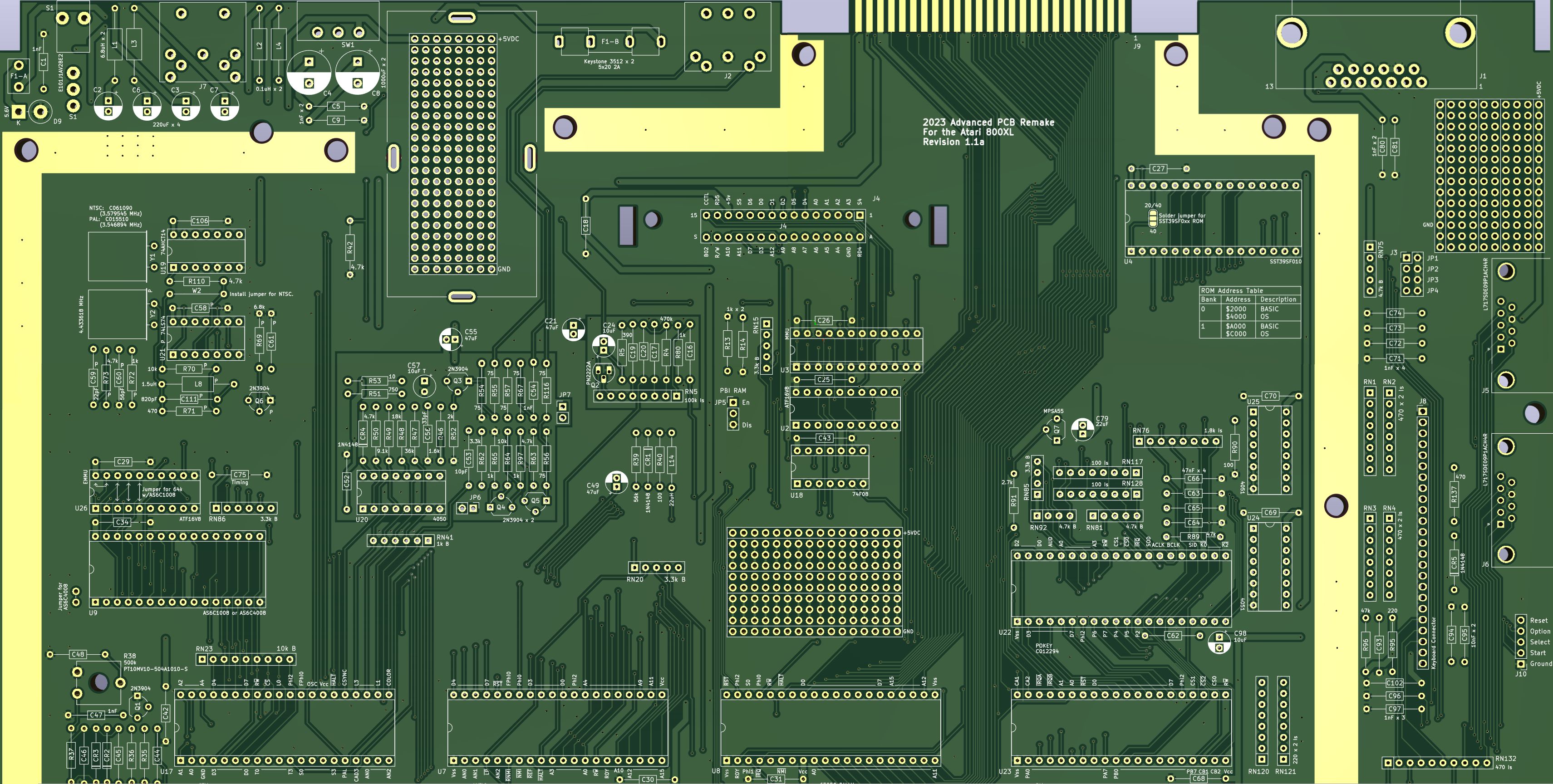Select resistor R42 labeled 4.7k
Viewport: 1553px width, 784px height.
click(x=349, y=248)
